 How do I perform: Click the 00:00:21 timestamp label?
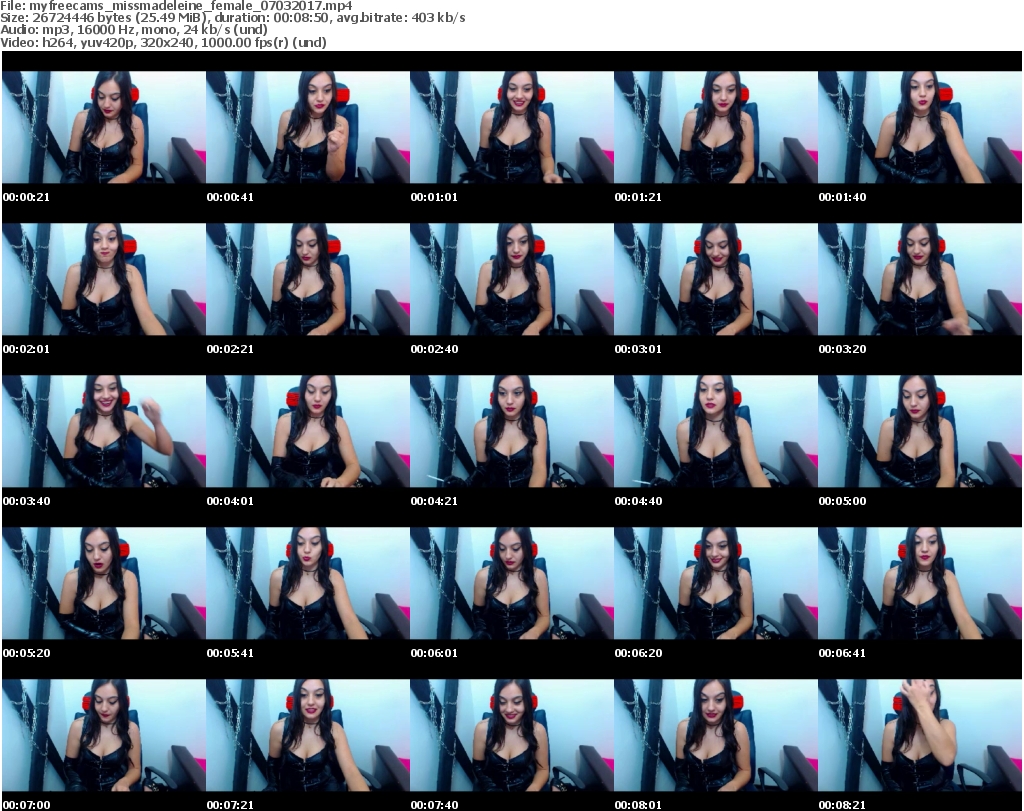click(x=26, y=197)
